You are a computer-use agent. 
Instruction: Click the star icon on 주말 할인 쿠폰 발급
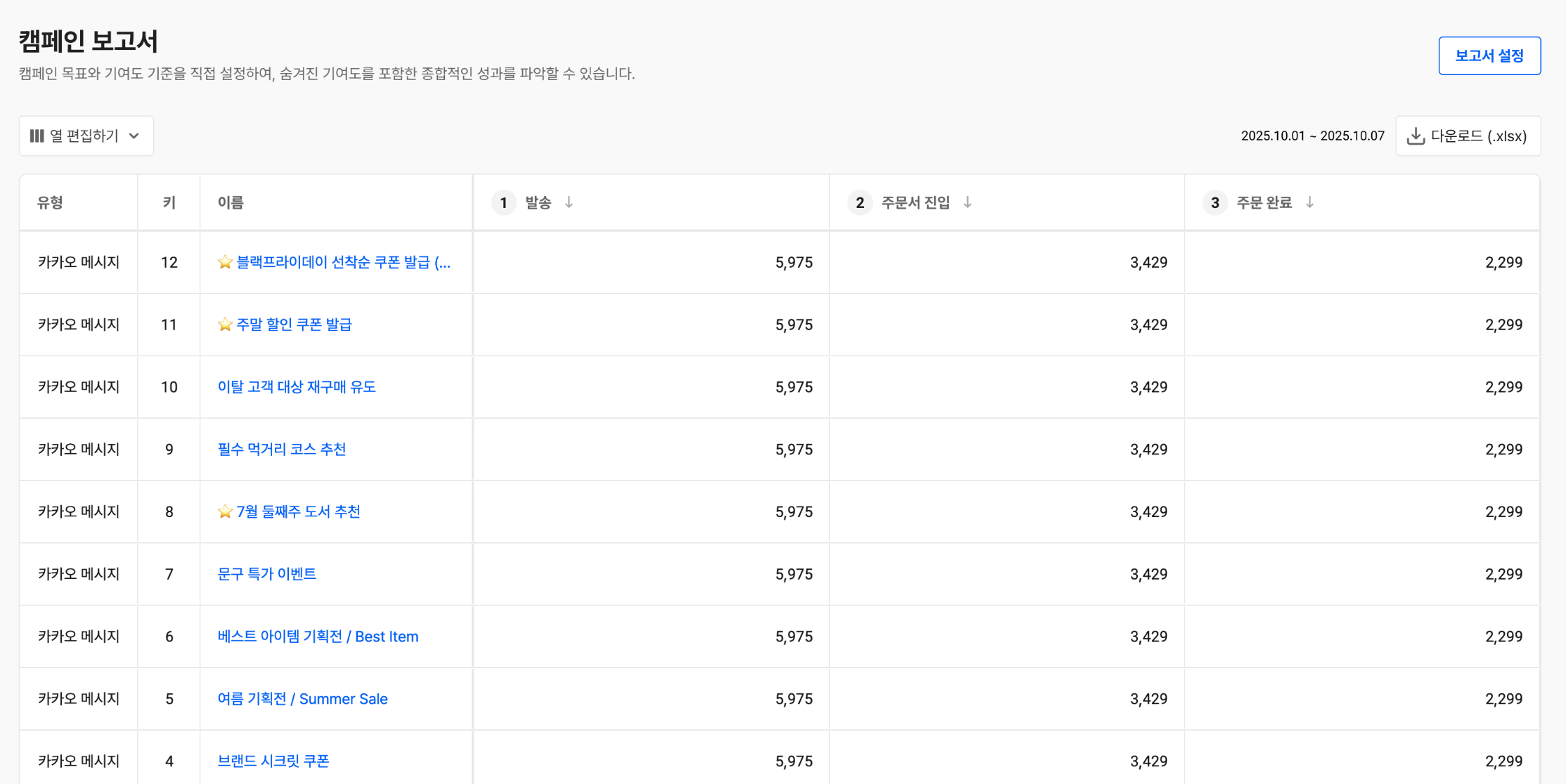(225, 325)
